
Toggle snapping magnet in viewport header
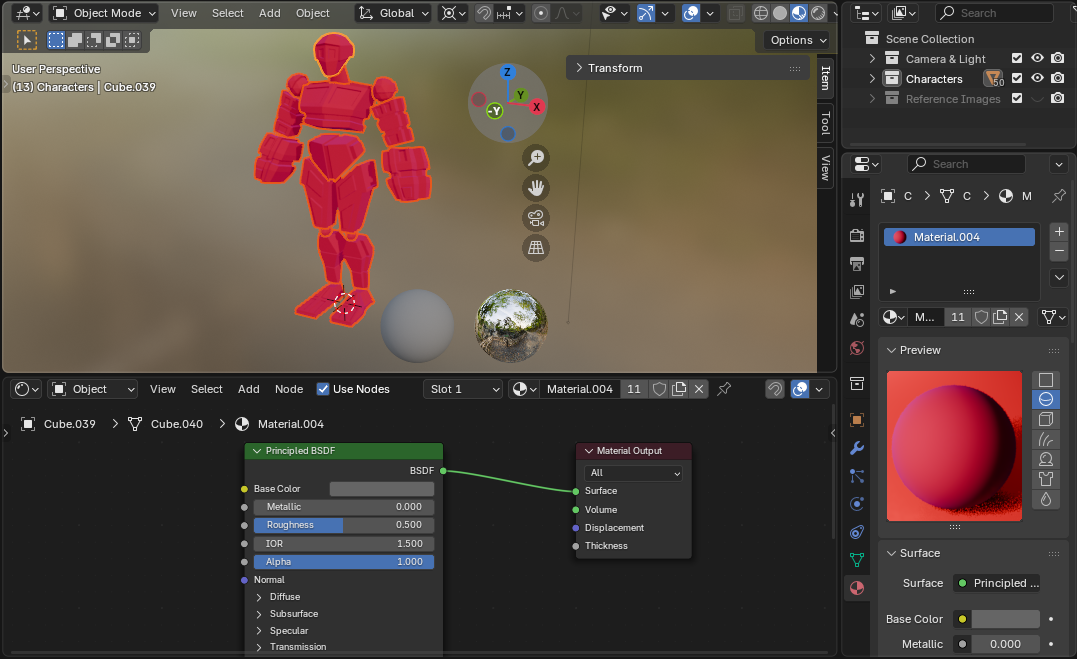coord(484,13)
